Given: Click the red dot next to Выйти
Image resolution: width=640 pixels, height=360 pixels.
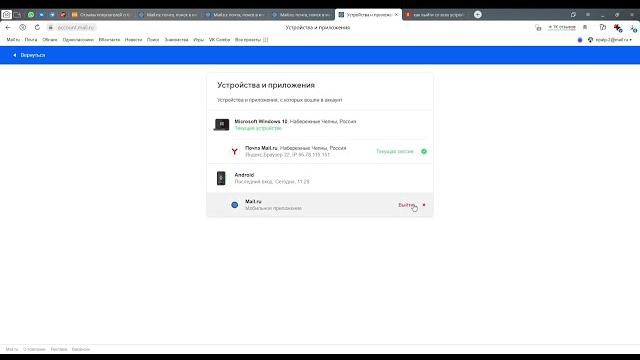Looking at the screenshot, I should pyautogui.click(x=424, y=205).
